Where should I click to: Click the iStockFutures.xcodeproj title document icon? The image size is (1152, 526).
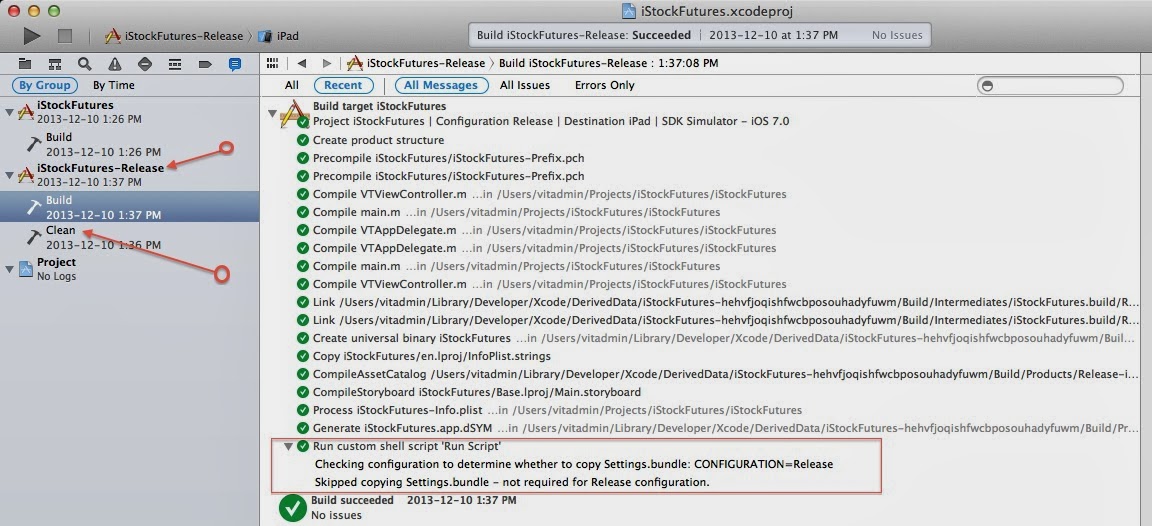coord(628,11)
